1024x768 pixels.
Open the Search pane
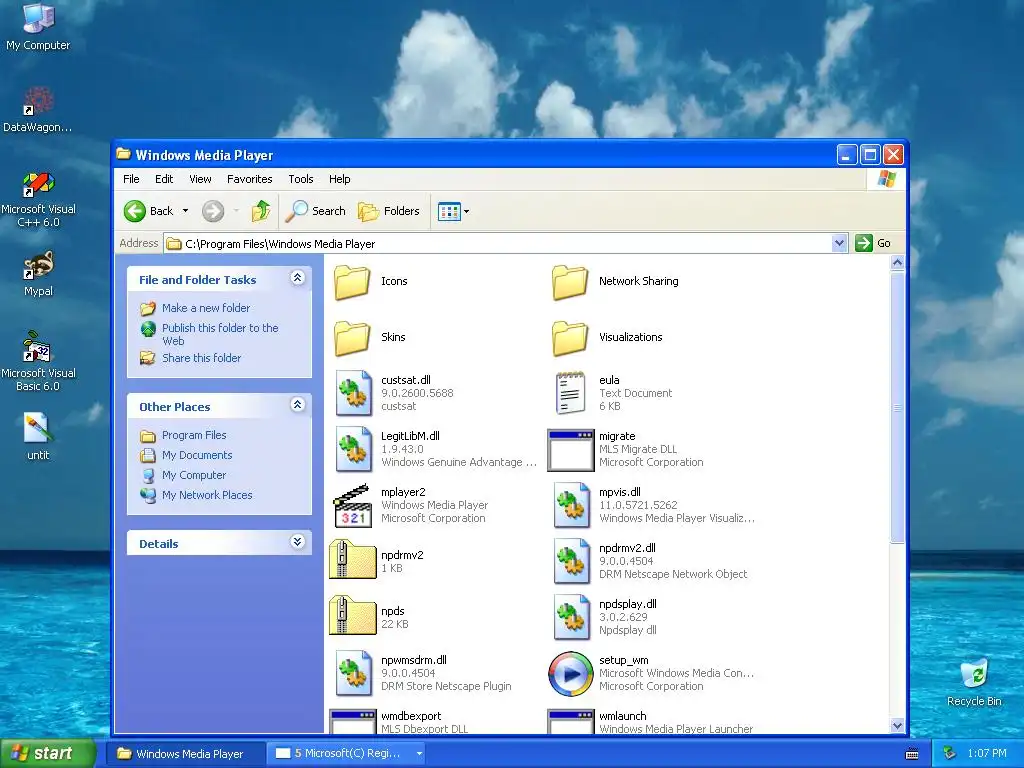coord(315,211)
